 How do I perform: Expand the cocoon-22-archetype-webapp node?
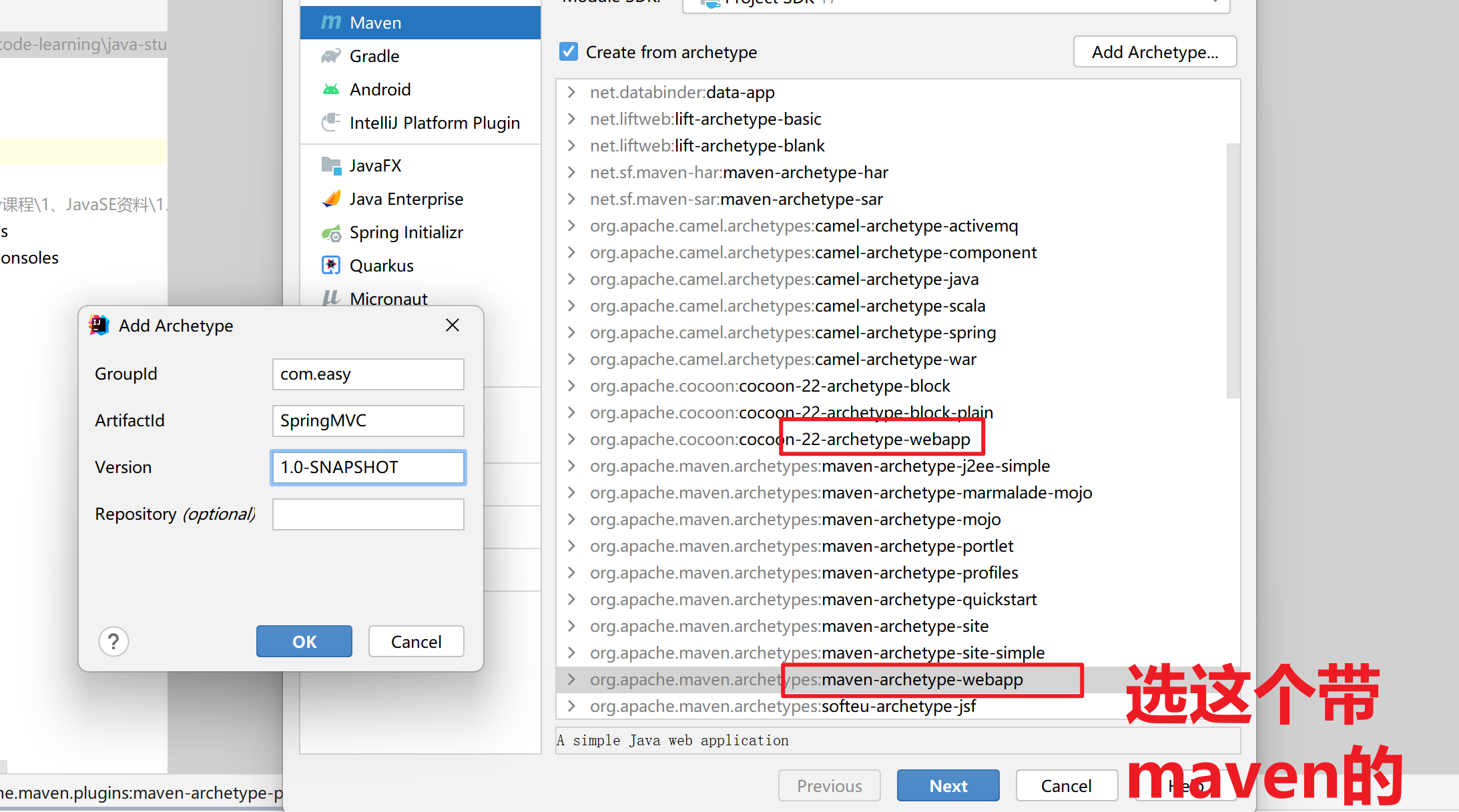pyautogui.click(x=571, y=439)
